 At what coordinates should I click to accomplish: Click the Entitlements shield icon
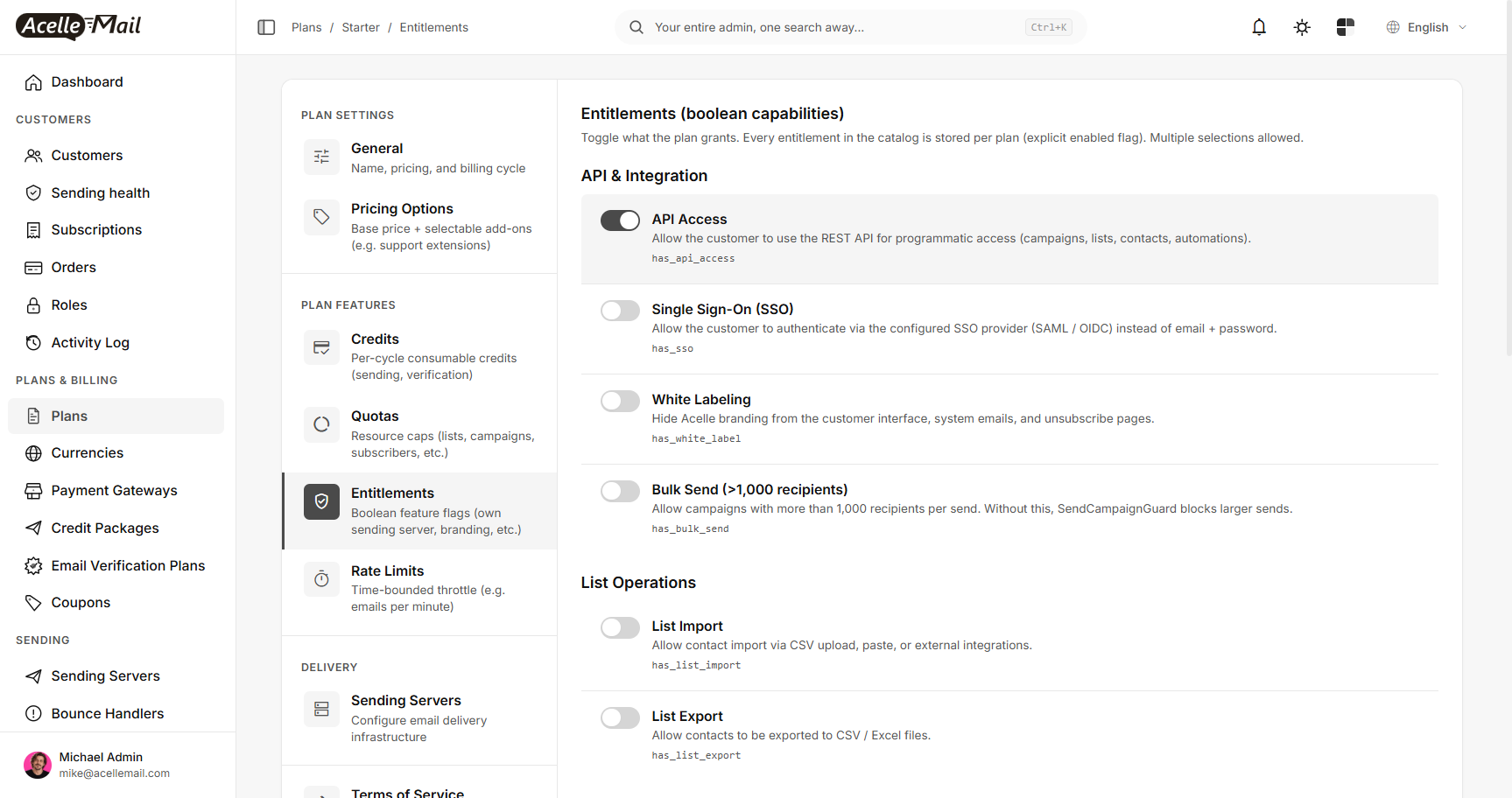click(321, 501)
